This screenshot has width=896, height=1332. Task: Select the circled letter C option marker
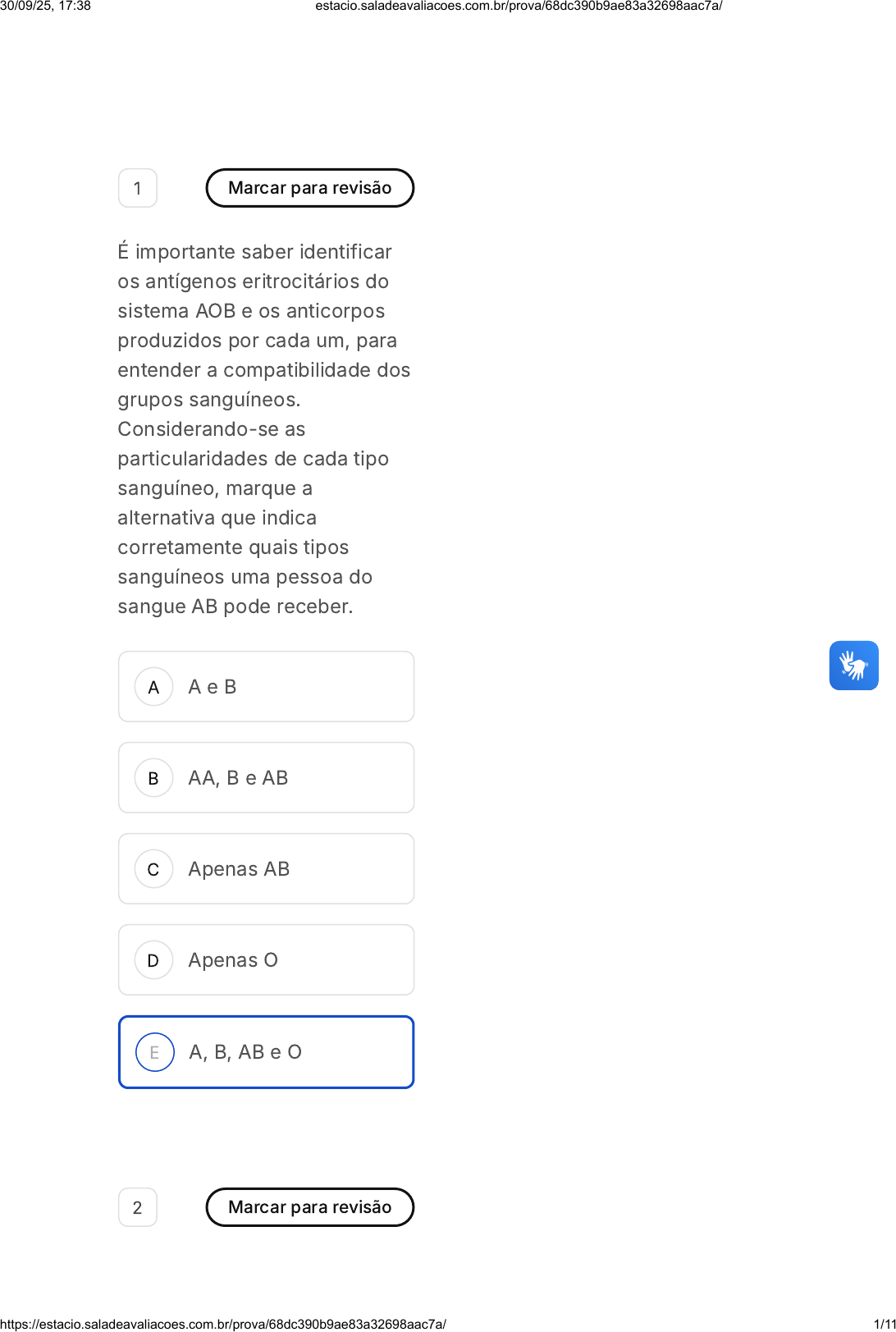click(x=153, y=869)
